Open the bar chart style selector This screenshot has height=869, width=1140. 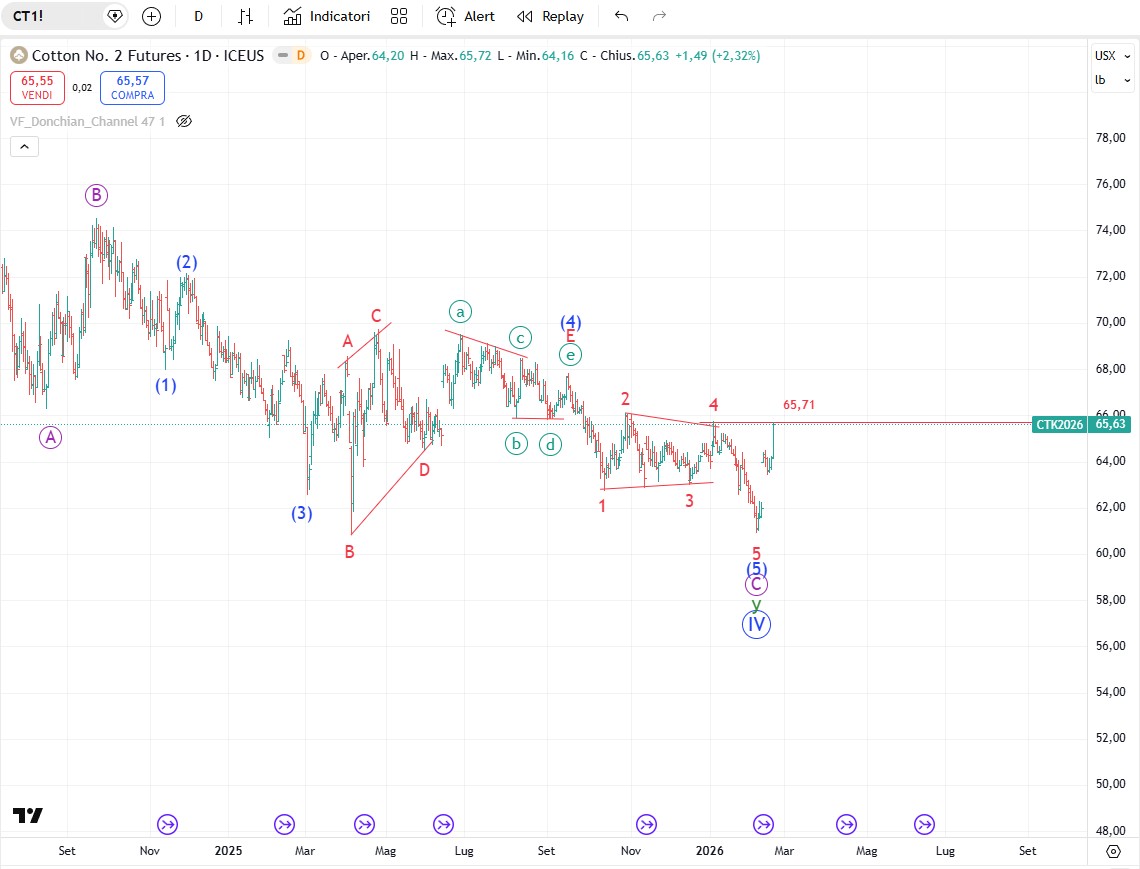pyautogui.click(x=245, y=16)
